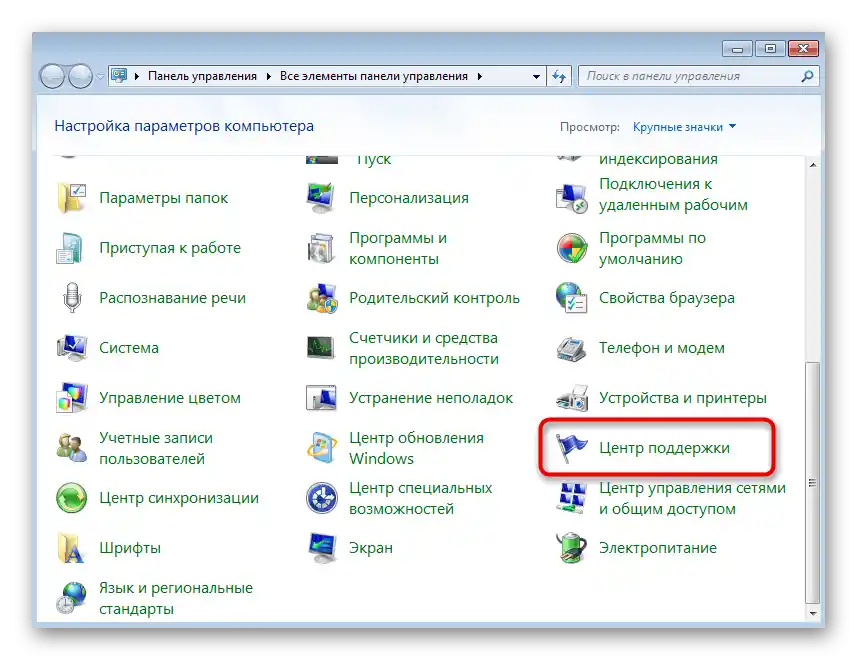This screenshot has width=857, height=660.
Task: Open the Центр обновления Windows icon
Action: (322, 448)
